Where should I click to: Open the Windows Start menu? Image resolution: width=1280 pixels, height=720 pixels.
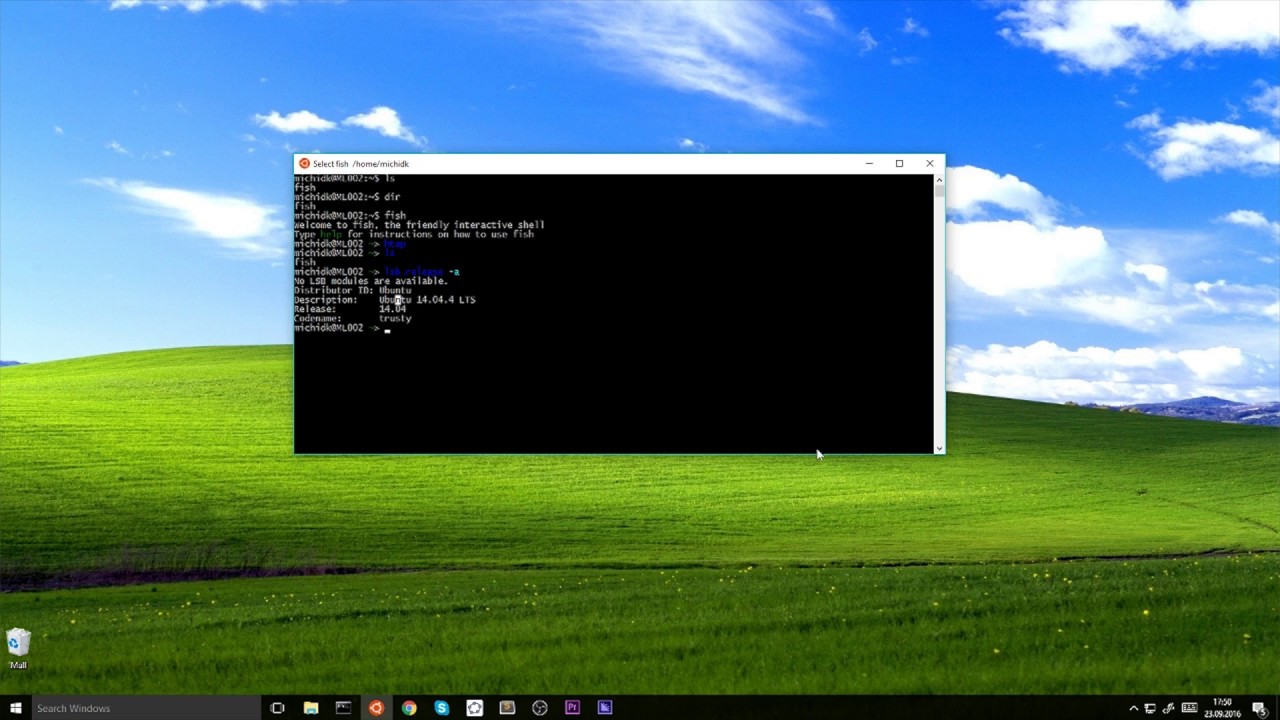[15, 708]
